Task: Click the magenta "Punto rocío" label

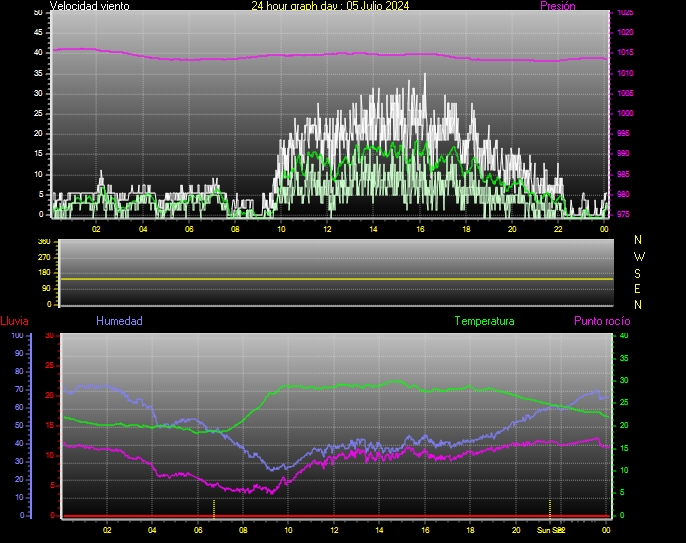Action: pyautogui.click(x=602, y=321)
